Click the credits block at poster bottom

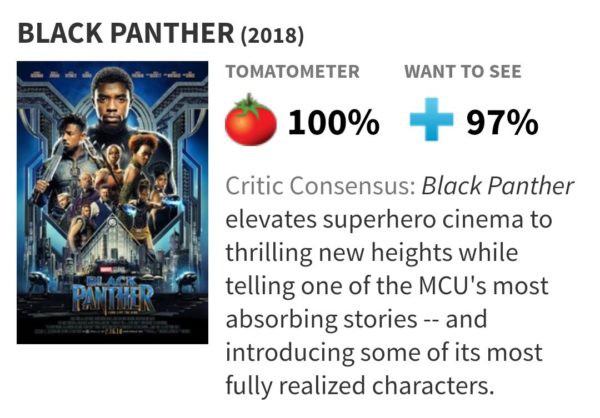click(111, 325)
